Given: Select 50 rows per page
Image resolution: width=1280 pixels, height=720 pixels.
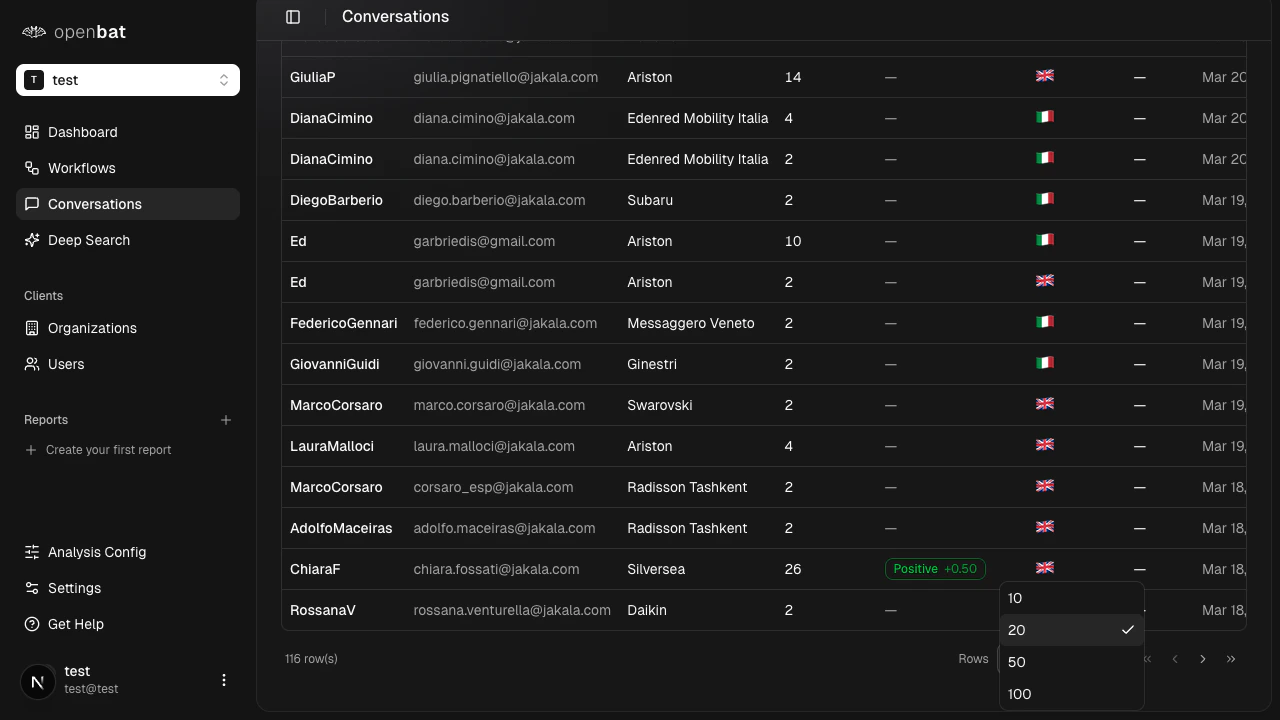Looking at the screenshot, I should [x=1017, y=662].
